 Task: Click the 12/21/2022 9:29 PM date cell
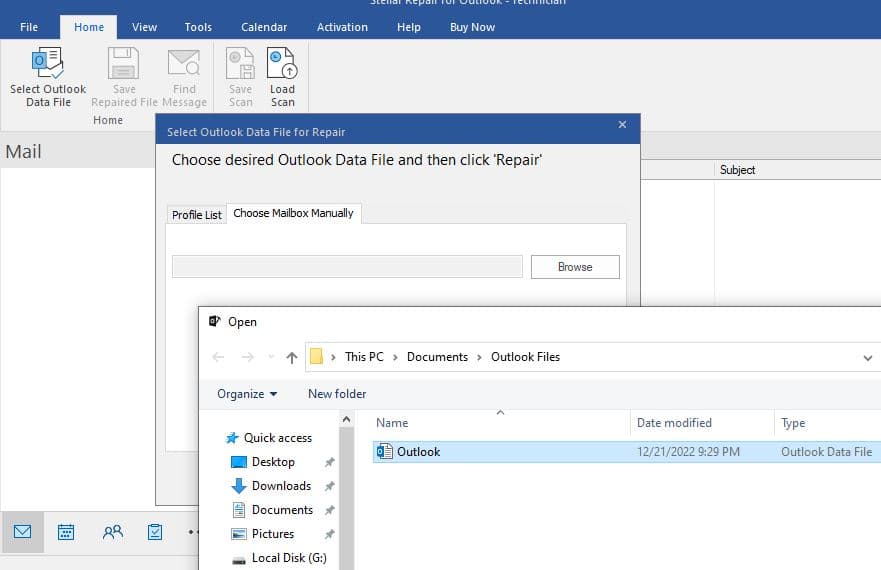click(x=688, y=452)
